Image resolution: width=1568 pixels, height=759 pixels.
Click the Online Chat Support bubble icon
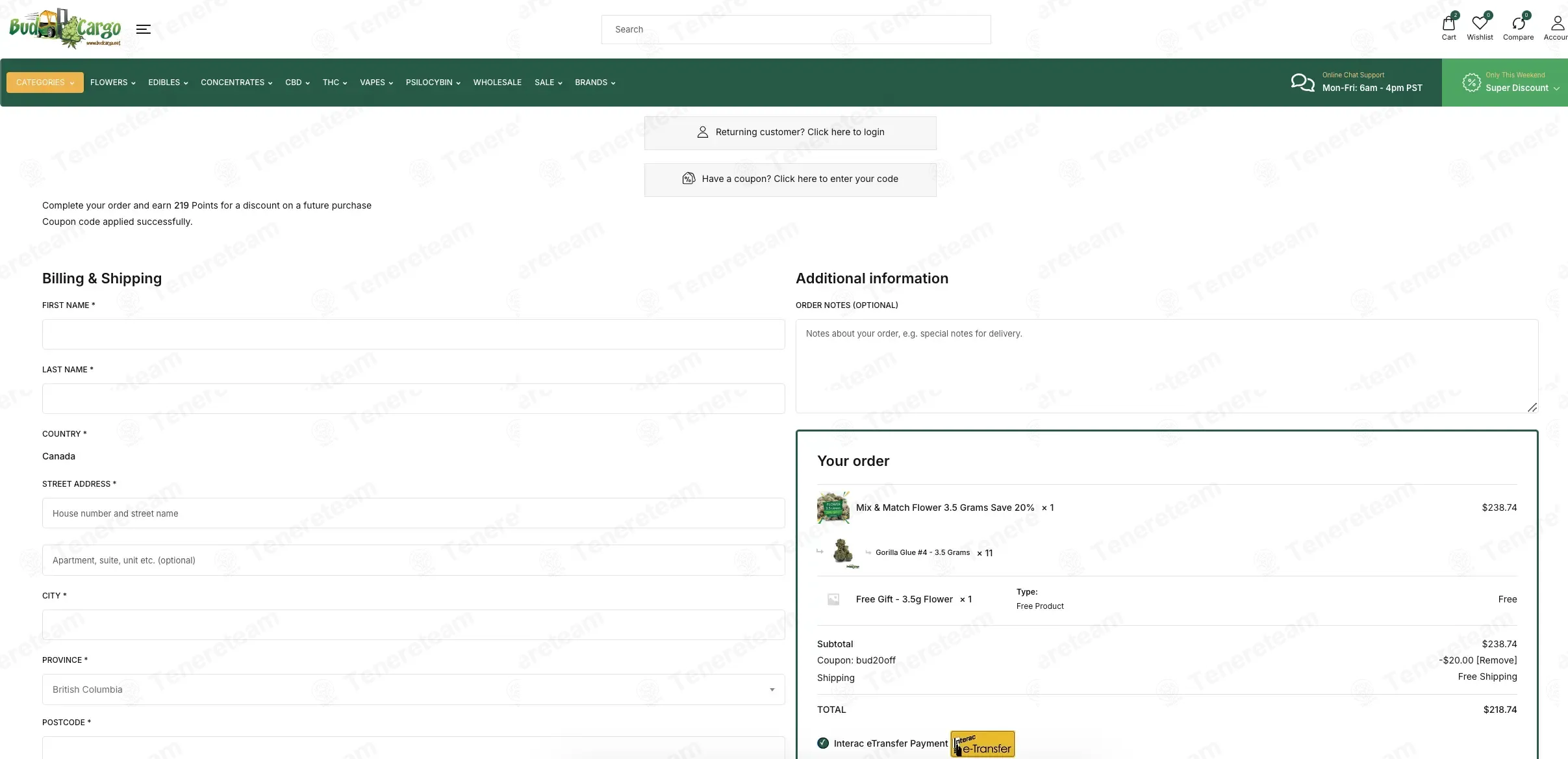[1302, 83]
